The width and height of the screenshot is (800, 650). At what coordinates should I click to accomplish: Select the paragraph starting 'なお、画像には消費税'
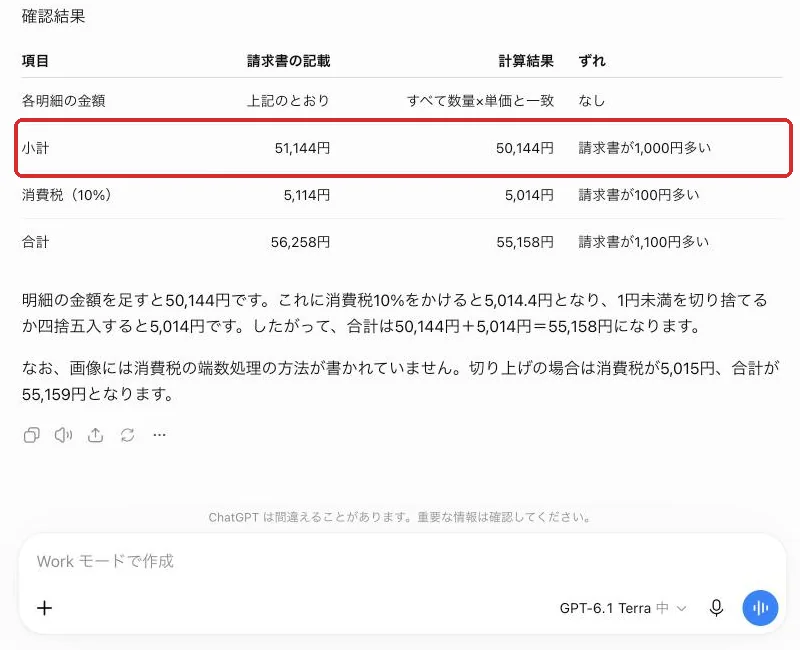[401, 381]
